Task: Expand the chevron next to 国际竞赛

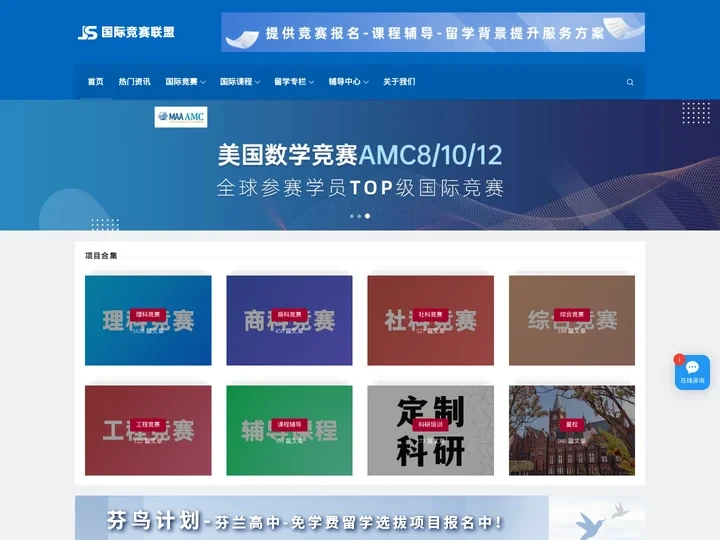Action: click(203, 82)
